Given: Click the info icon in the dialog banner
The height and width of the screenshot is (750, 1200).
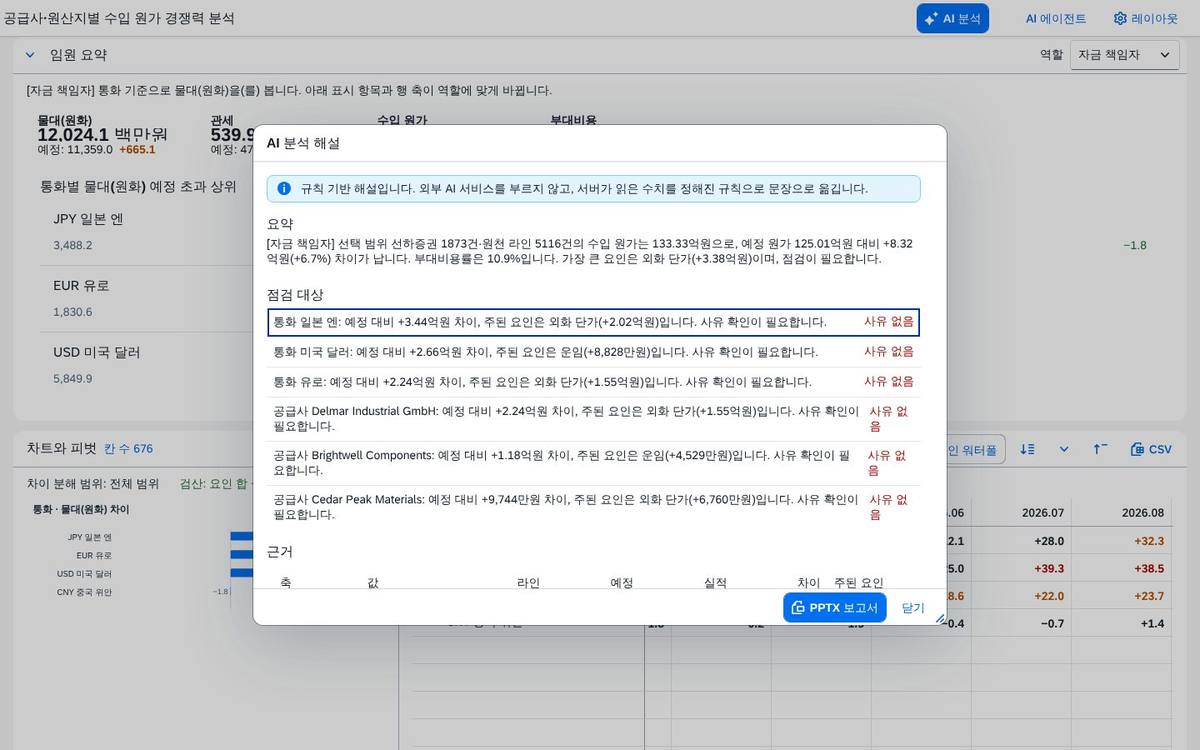Looking at the screenshot, I should tap(284, 188).
